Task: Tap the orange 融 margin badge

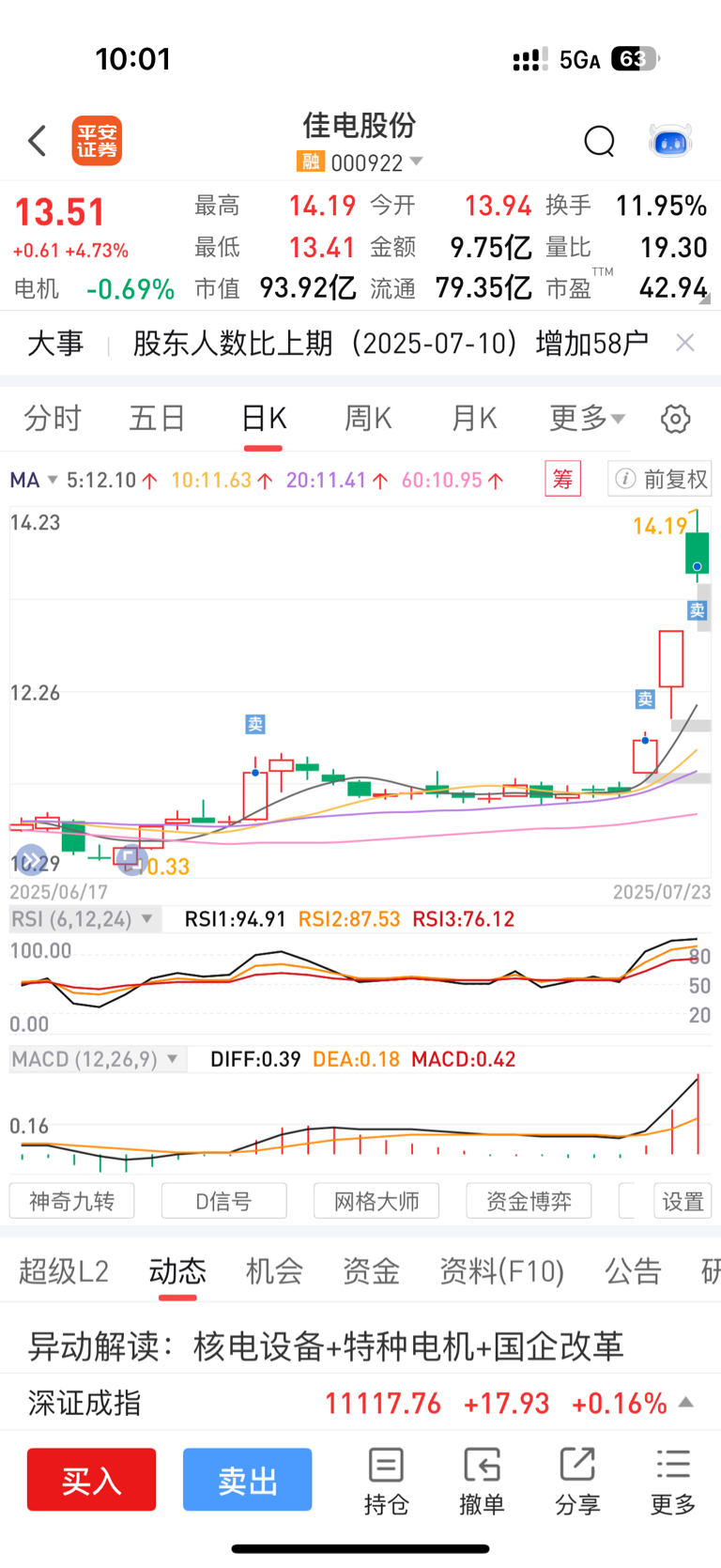Action: tap(310, 162)
